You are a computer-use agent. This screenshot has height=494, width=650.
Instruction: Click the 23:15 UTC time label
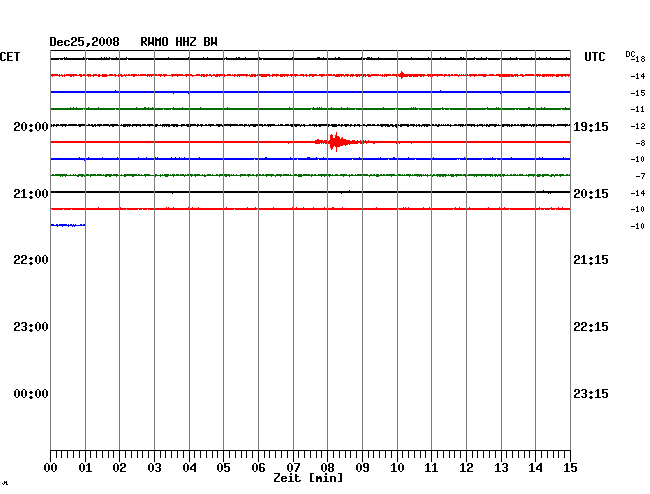coord(591,394)
